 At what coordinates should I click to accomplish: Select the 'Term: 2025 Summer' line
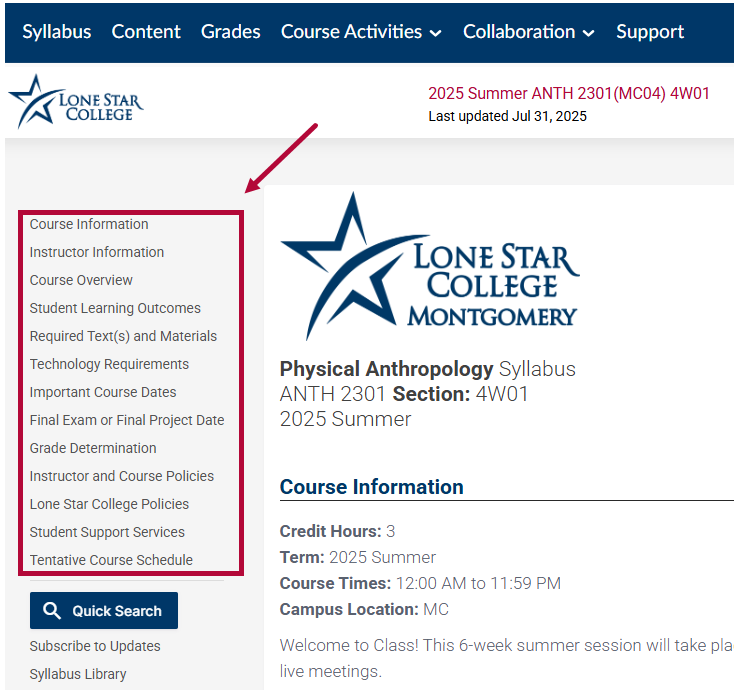click(358, 557)
